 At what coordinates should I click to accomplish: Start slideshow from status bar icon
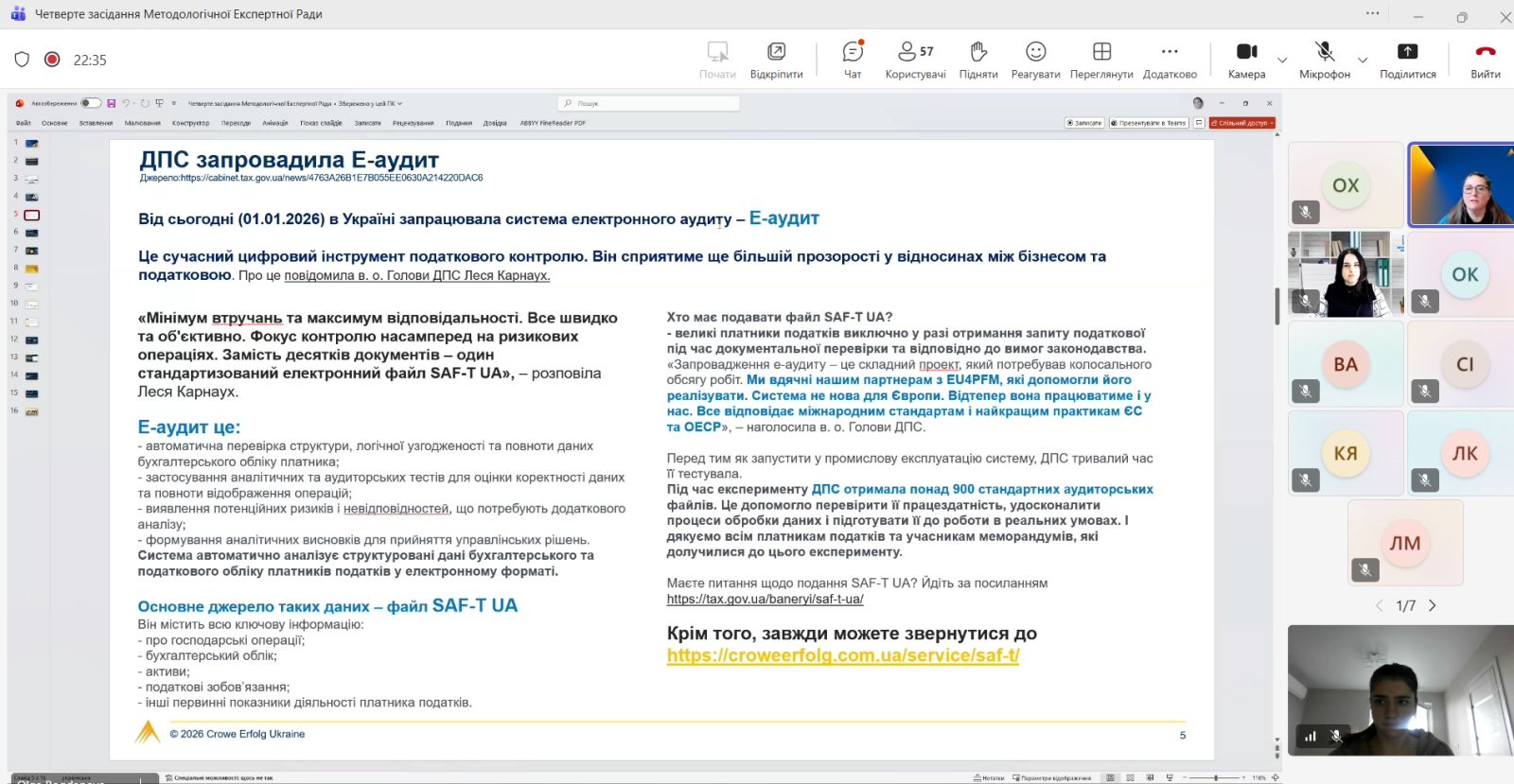(1170, 778)
